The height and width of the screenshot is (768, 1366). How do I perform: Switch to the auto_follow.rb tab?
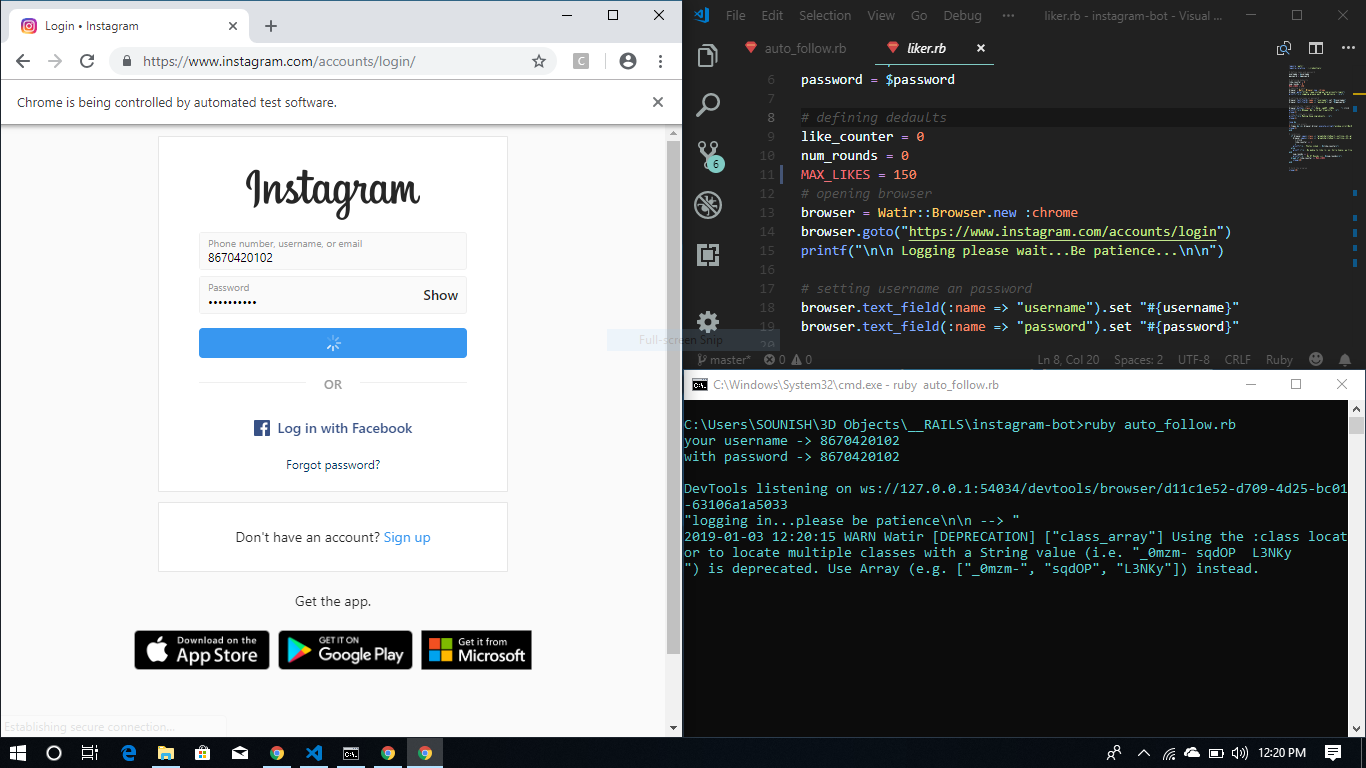796,48
